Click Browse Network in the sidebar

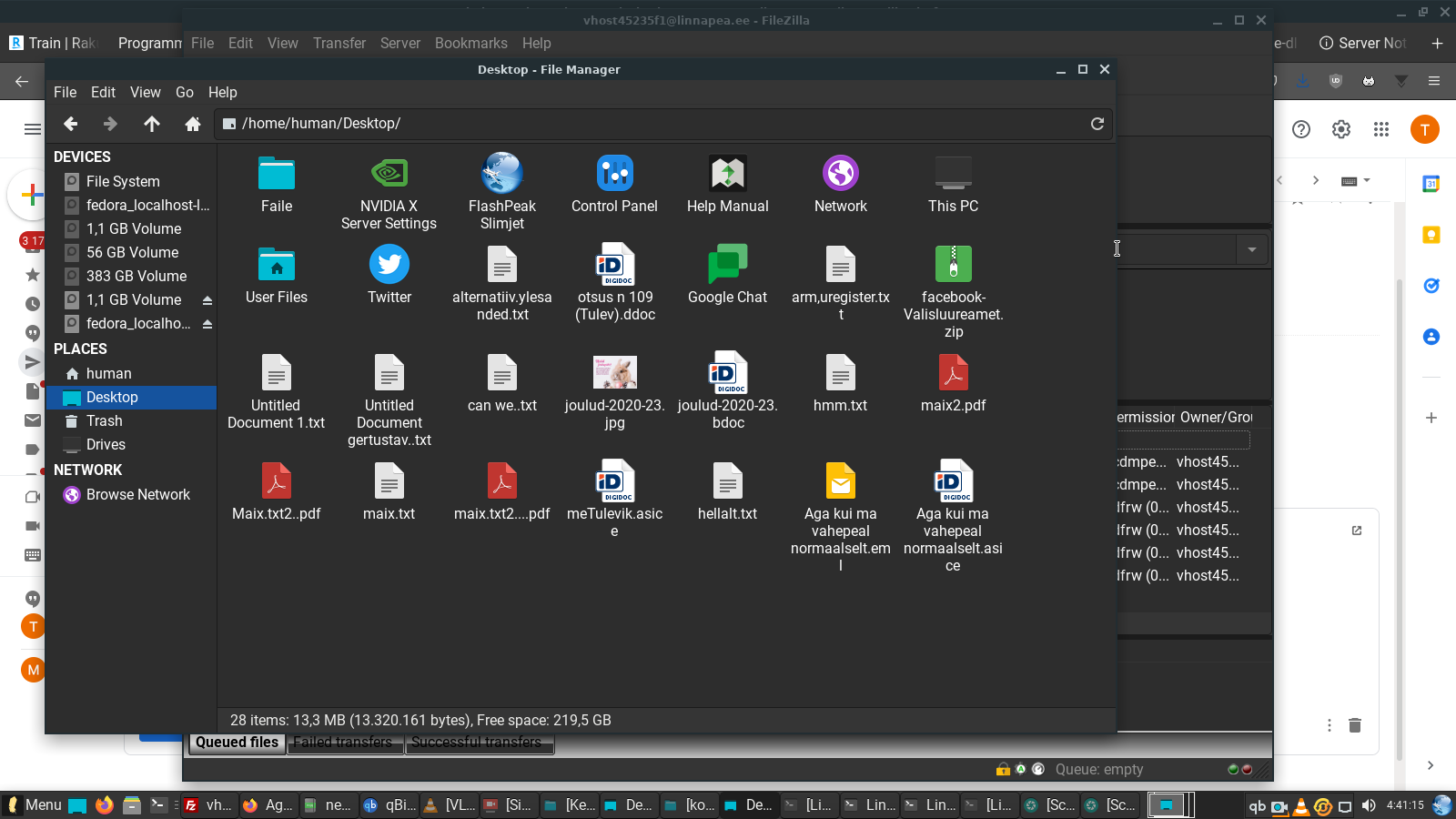point(137,495)
